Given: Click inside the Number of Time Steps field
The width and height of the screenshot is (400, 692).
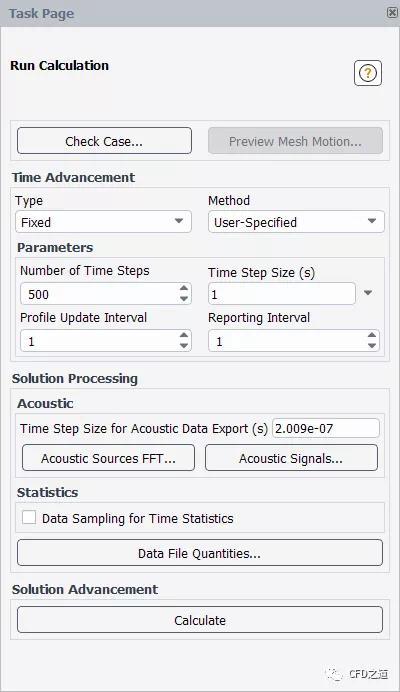Looking at the screenshot, I should pos(99,294).
